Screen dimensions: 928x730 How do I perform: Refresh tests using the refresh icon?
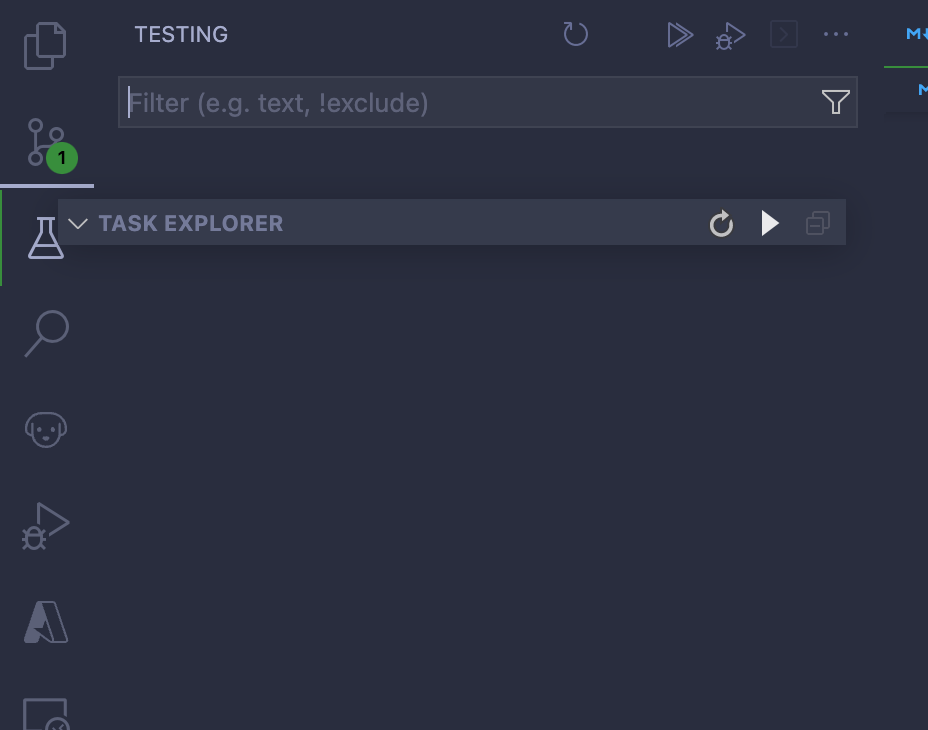click(575, 33)
